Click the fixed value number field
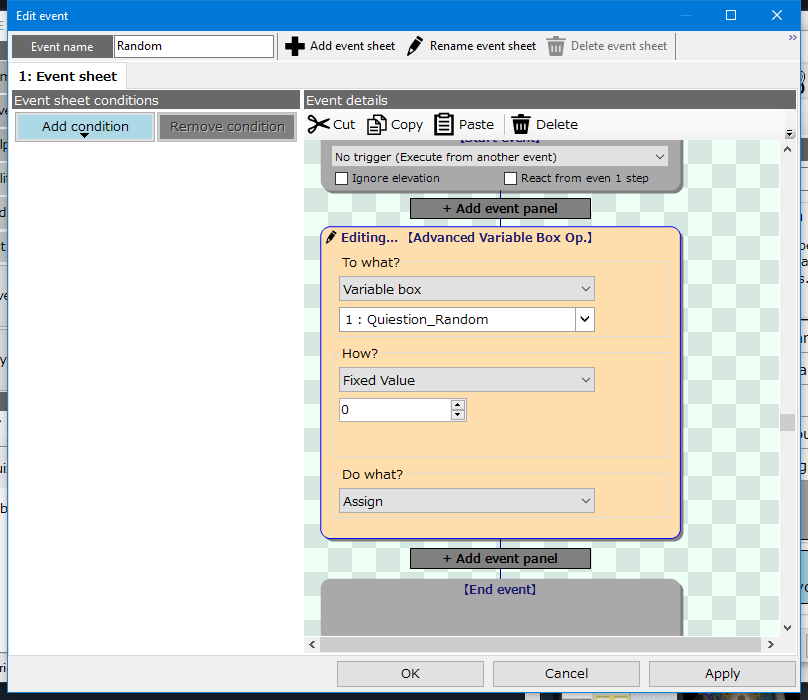The width and height of the screenshot is (808, 700). [395, 410]
